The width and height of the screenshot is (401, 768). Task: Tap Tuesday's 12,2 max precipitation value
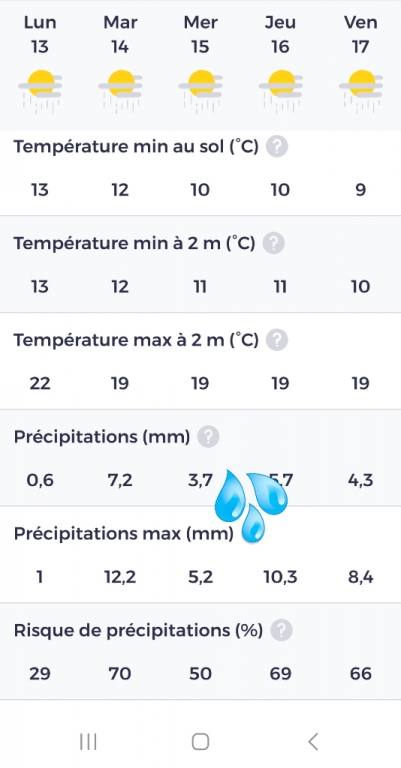[120, 577]
